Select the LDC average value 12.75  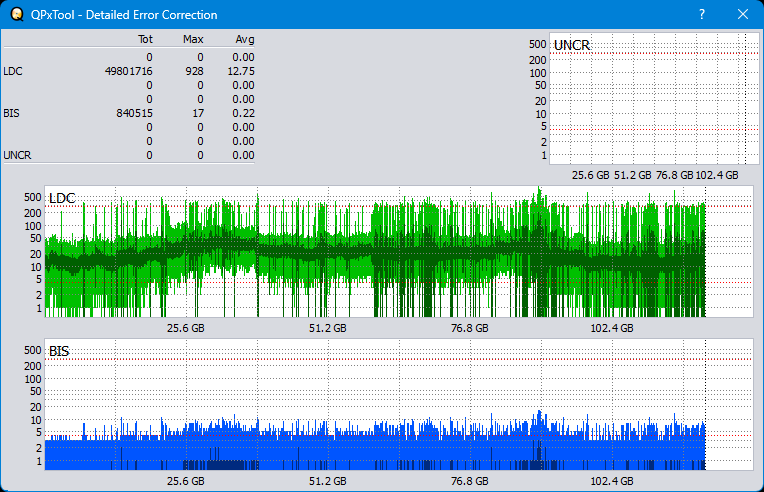(x=241, y=71)
